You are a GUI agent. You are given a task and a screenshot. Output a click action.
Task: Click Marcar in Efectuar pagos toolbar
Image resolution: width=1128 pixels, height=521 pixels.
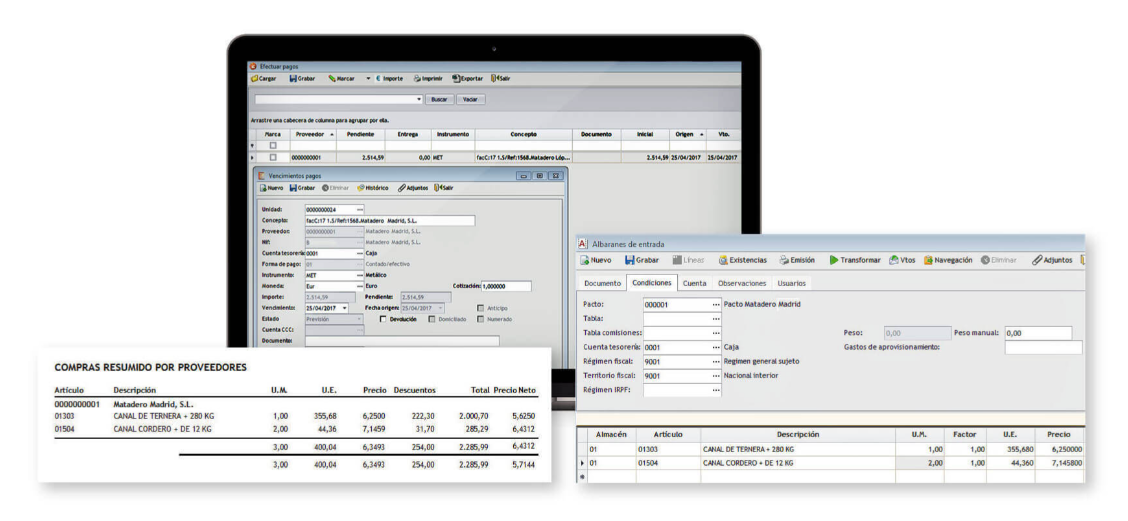[x=342, y=78]
